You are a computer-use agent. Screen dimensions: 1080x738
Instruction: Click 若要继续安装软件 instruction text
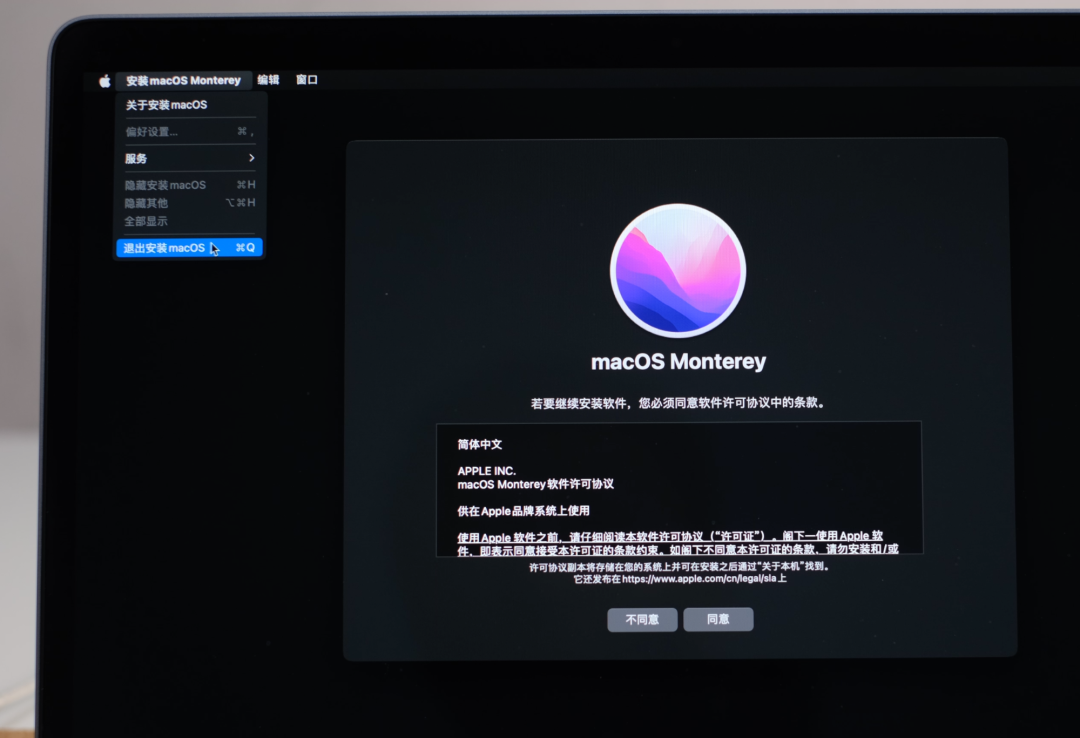pos(678,403)
